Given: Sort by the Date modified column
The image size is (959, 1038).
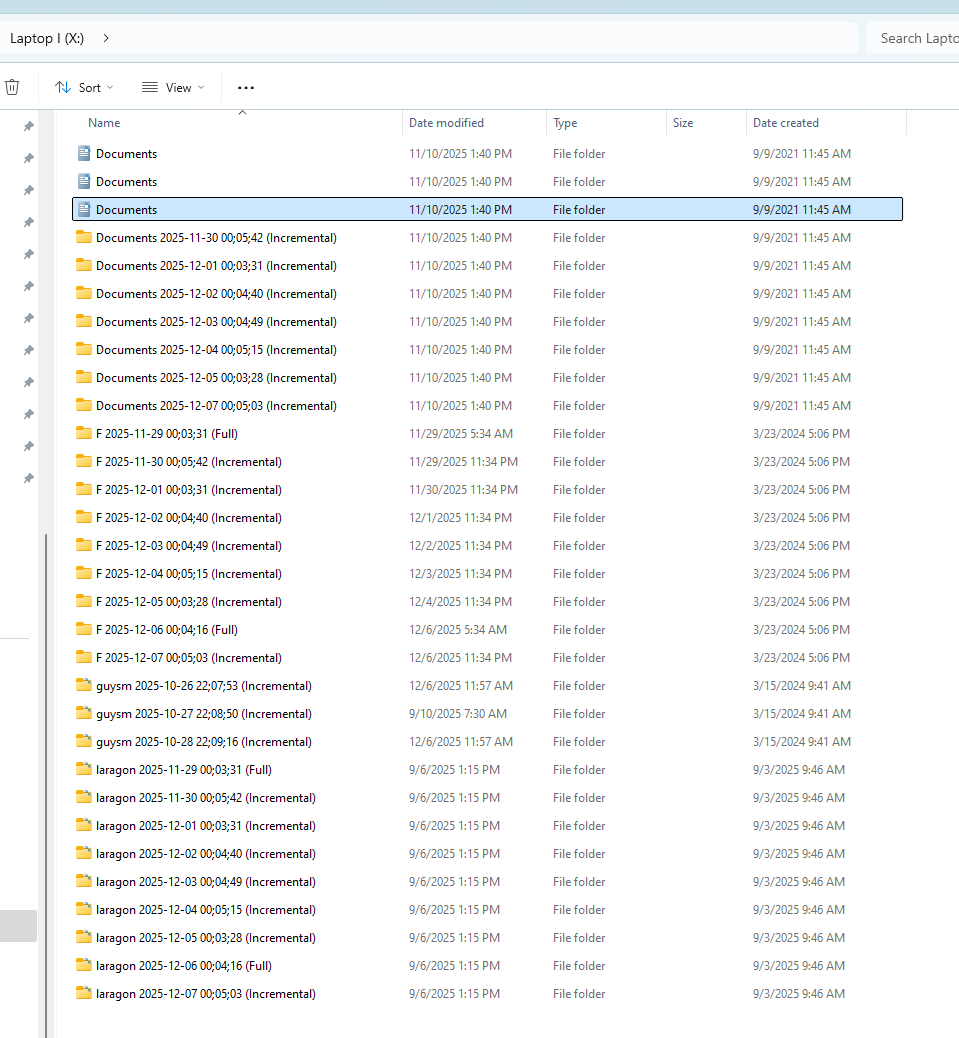Looking at the screenshot, I should click(446, 123).
